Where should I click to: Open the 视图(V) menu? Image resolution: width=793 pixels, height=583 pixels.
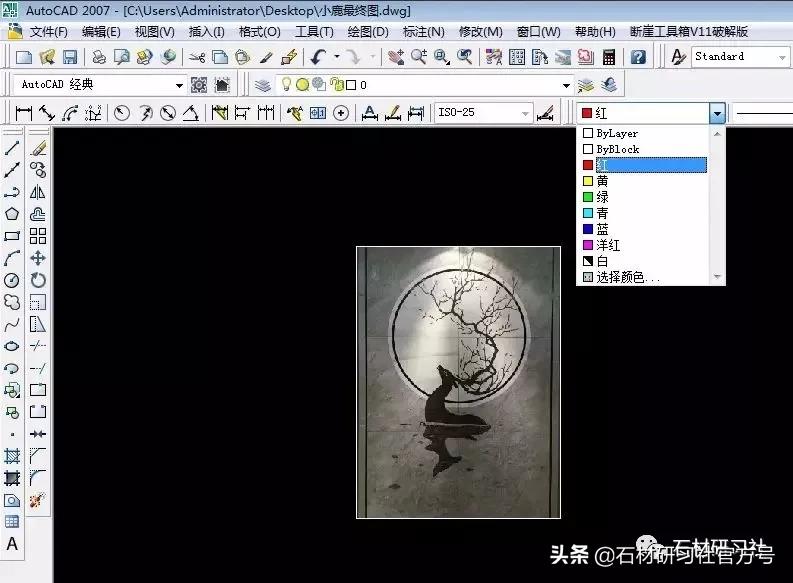pyautogui.click(x=154, y=32)
